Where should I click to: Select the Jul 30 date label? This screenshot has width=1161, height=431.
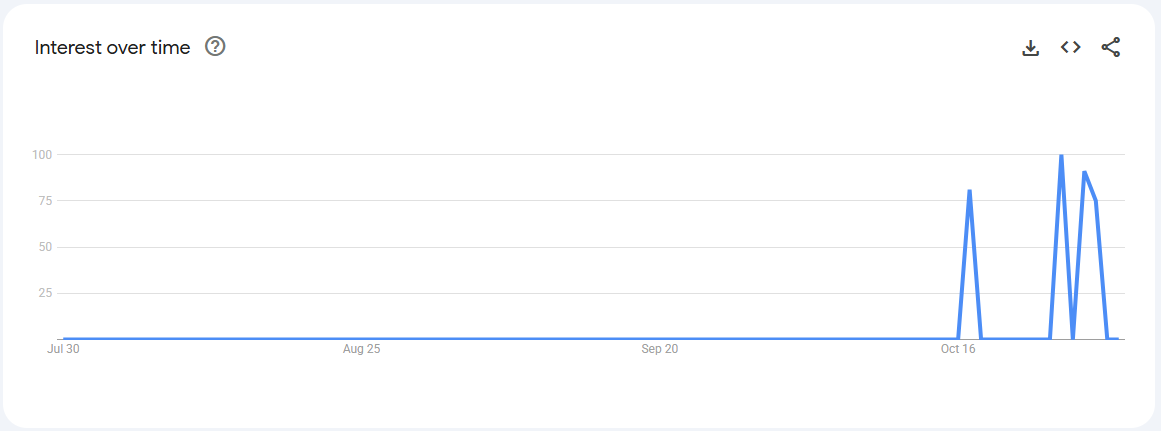click(63, 349)
